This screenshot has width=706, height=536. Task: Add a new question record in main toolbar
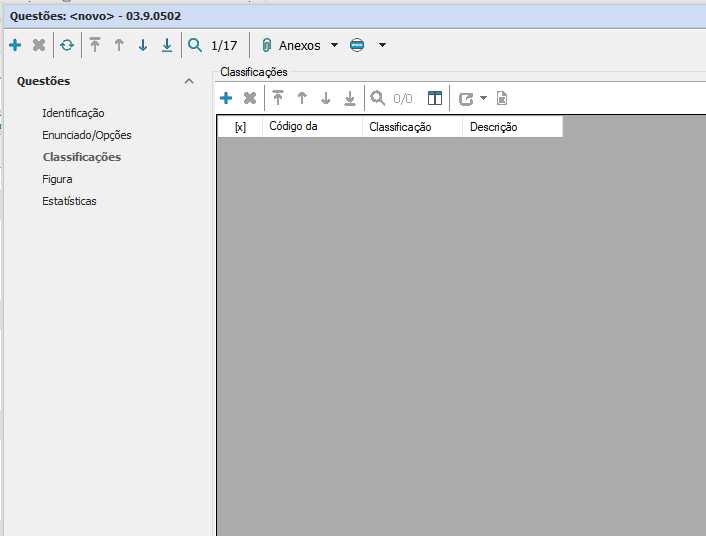(x=15, y=45)
